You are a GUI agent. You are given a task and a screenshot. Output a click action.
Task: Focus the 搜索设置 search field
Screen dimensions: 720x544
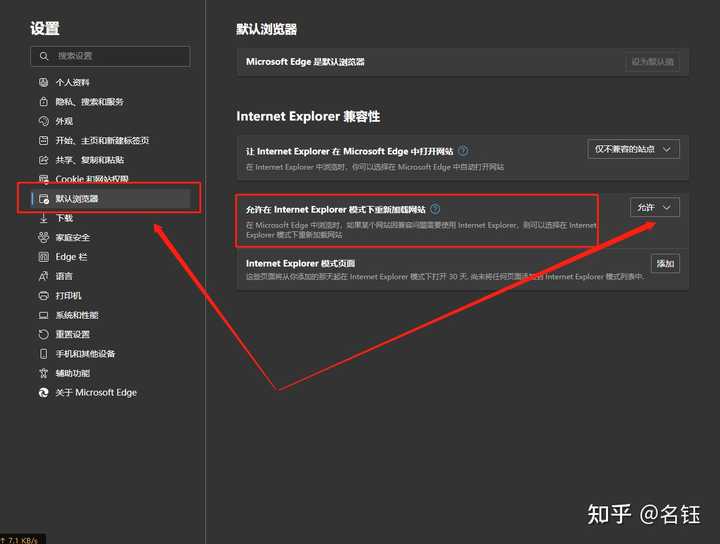[110, 56]
